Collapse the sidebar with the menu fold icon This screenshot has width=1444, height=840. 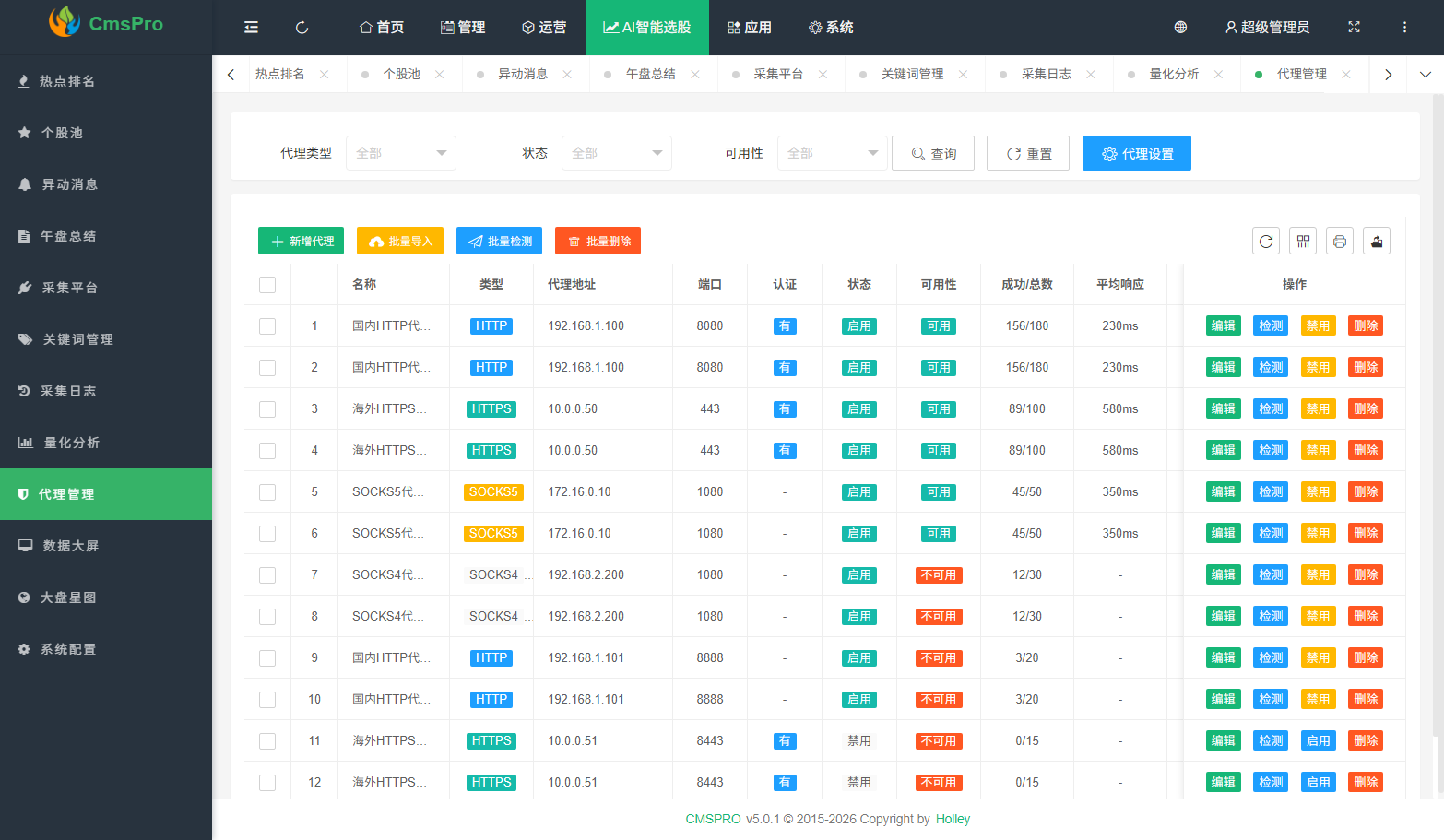251,28
